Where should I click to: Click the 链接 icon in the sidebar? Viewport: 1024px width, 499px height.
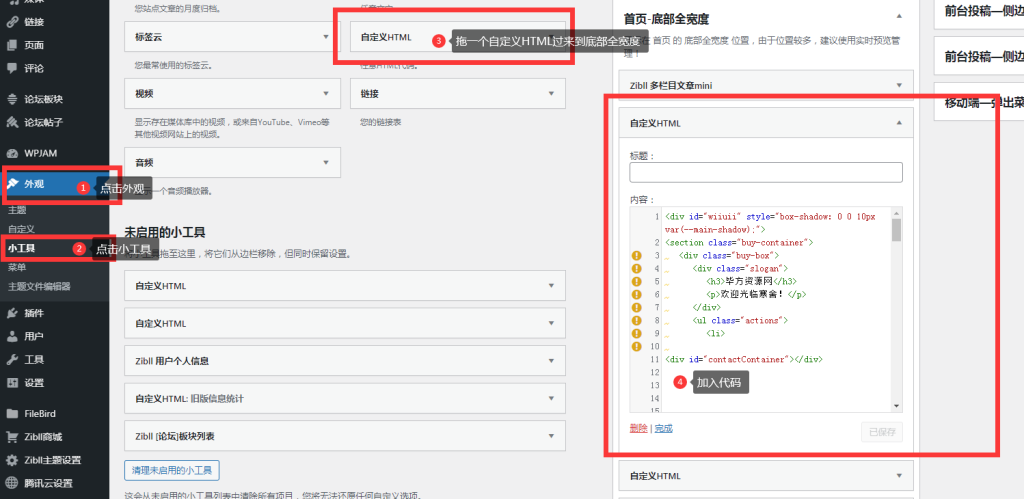point(11,21)
